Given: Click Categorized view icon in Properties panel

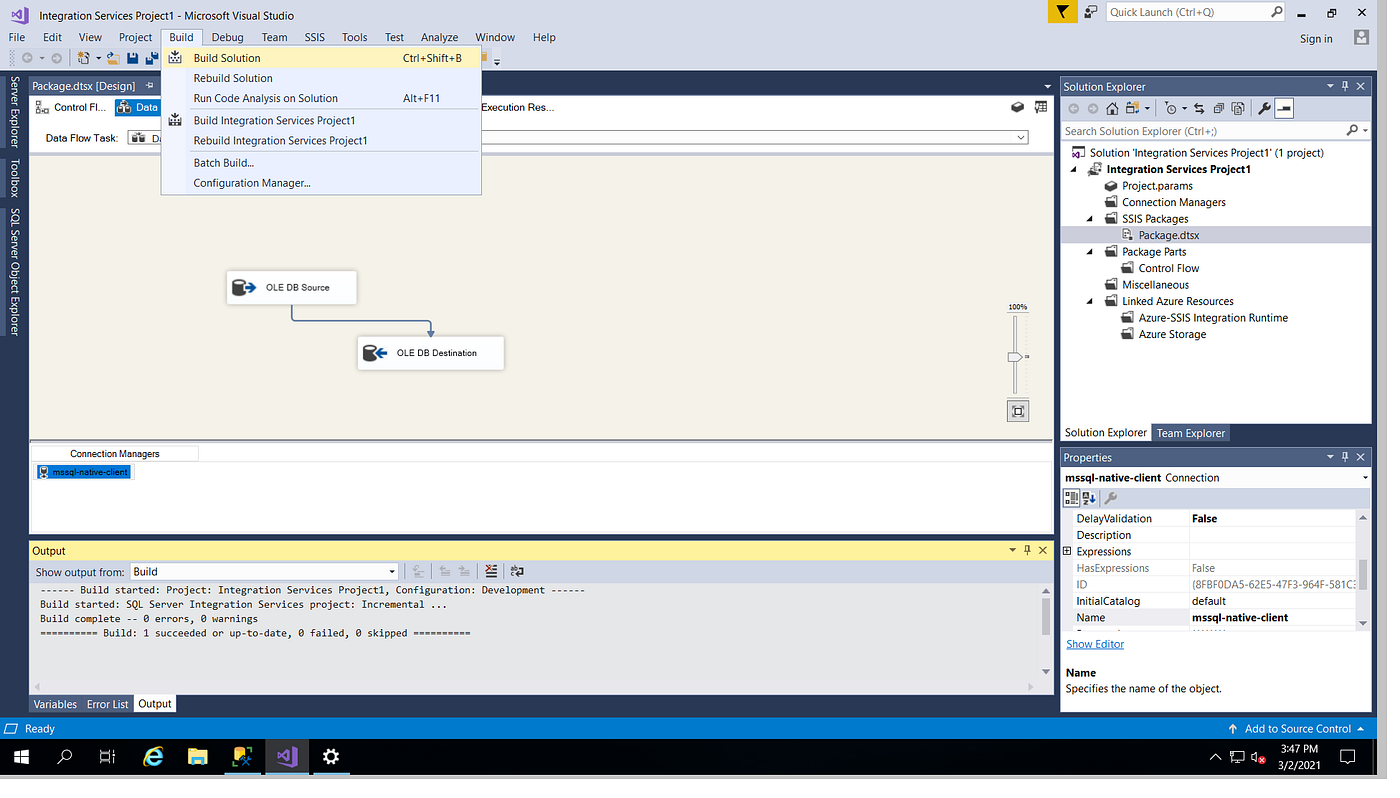Looking at the screenshot, I should (x=1071, y=497).
